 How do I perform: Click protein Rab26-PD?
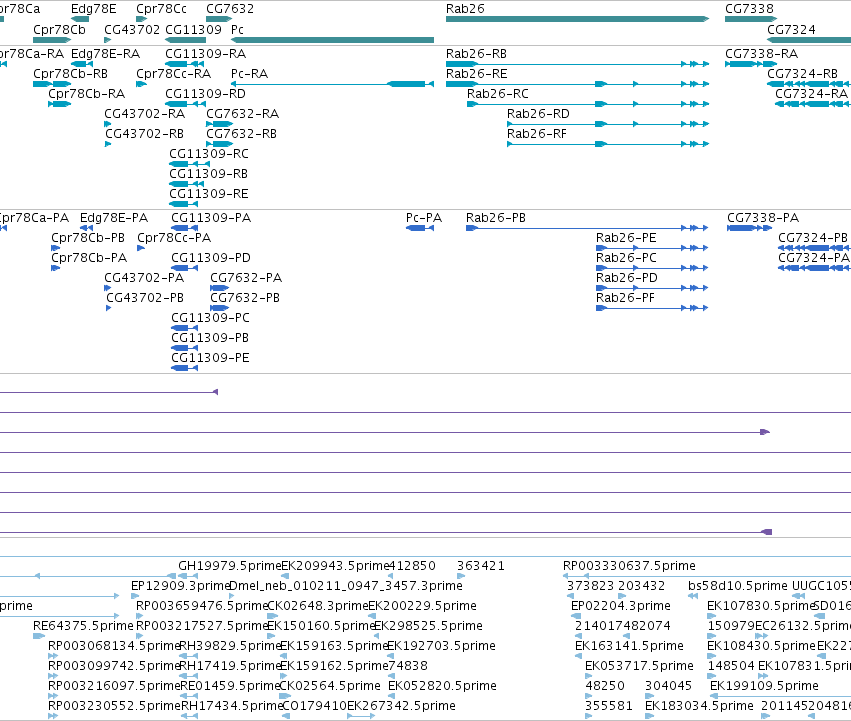626,279
